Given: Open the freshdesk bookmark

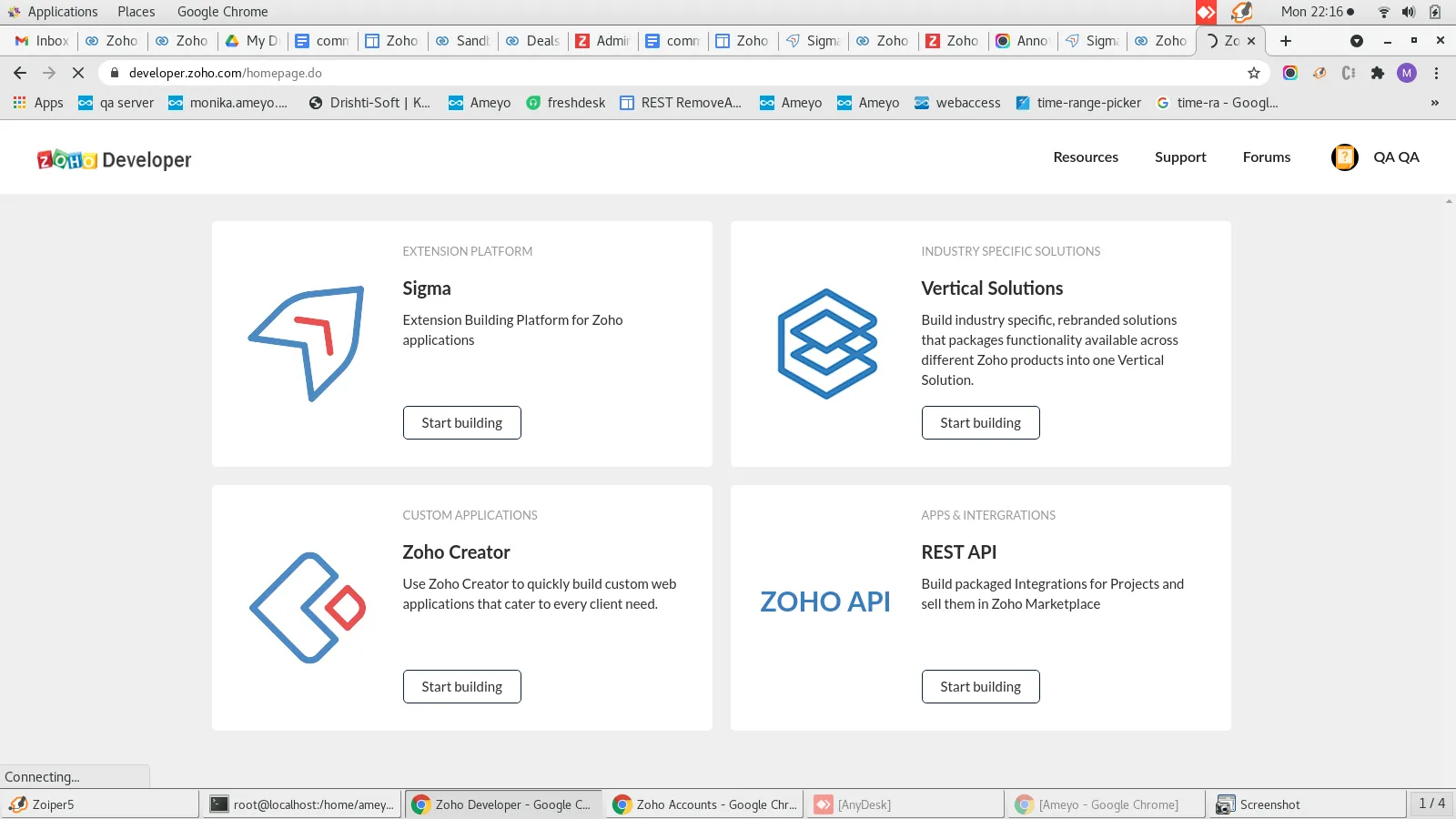Looking at the screenshot, I should 565,103.
